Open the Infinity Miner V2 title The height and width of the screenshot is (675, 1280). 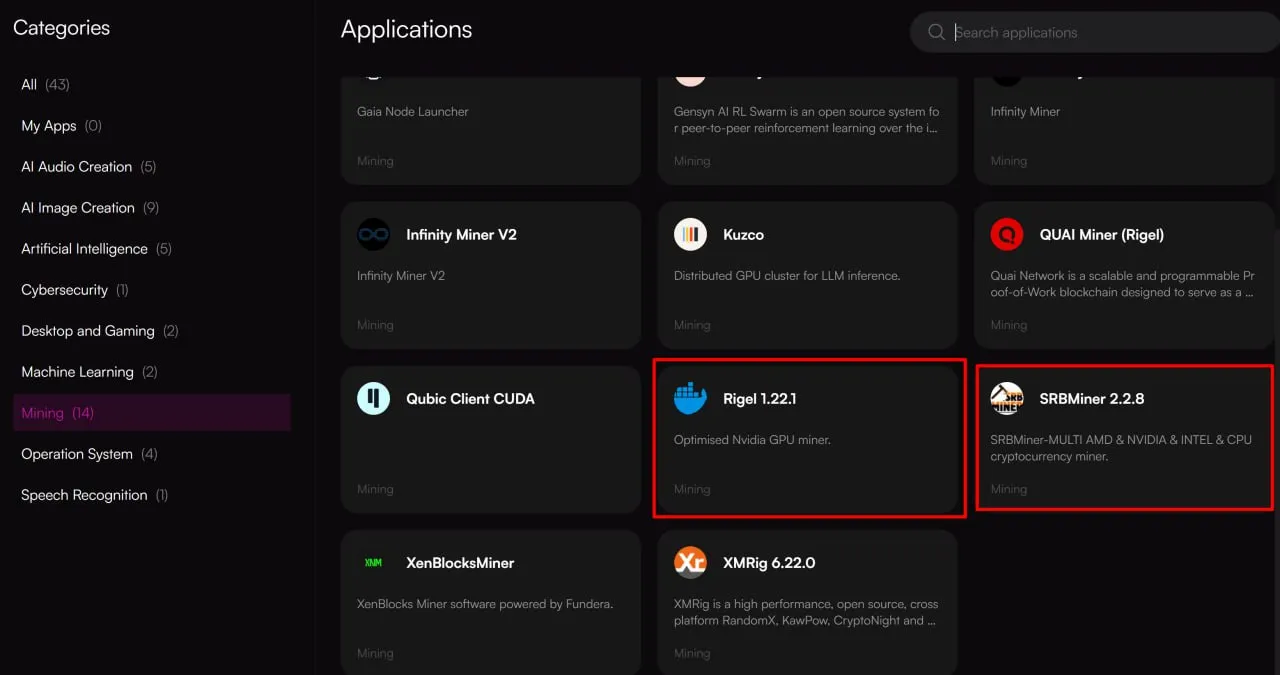(x=461, y=235)
